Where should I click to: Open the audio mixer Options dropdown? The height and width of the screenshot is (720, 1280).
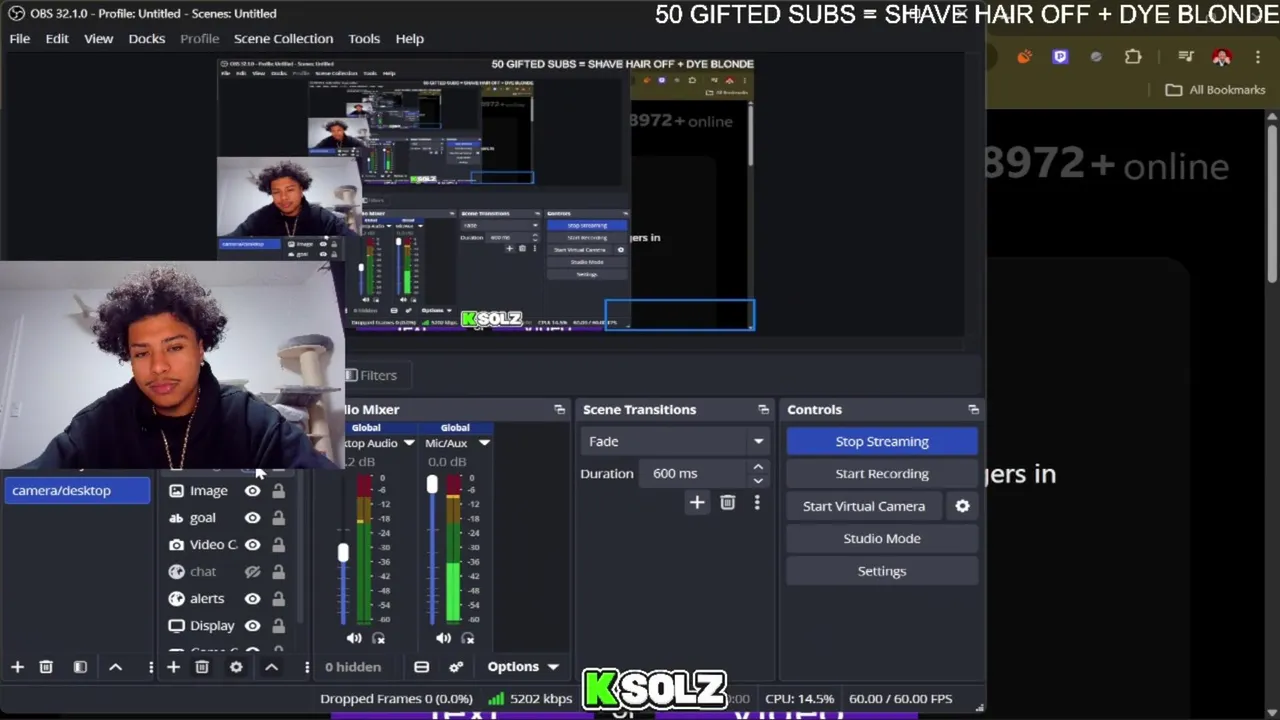pyautogui.click(x=523, y=667)
